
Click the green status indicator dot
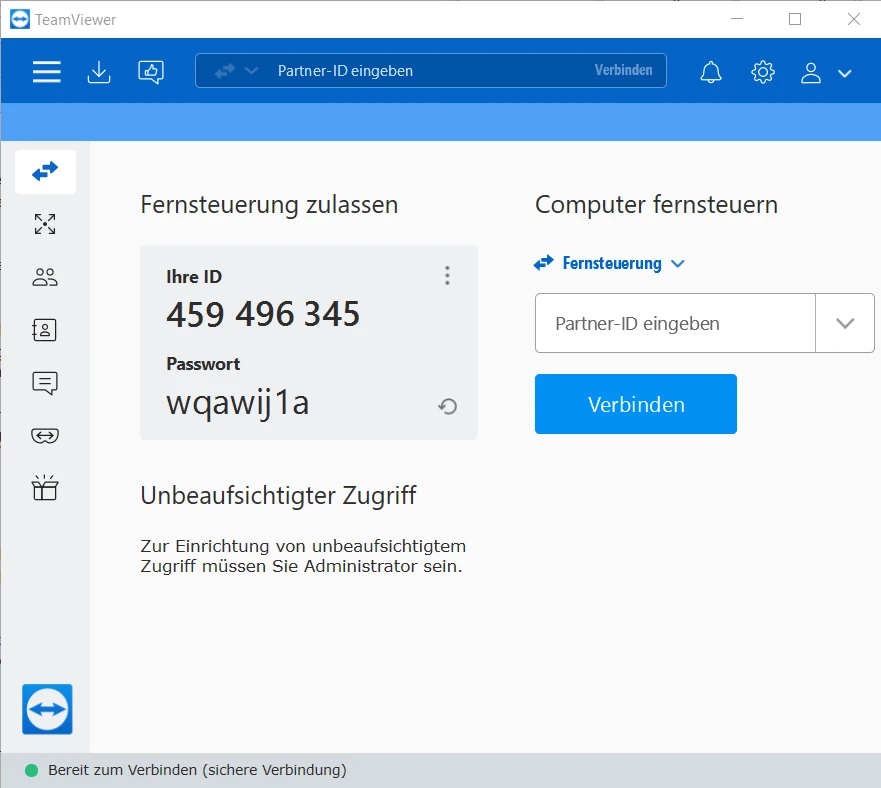(x=31, y=770)
